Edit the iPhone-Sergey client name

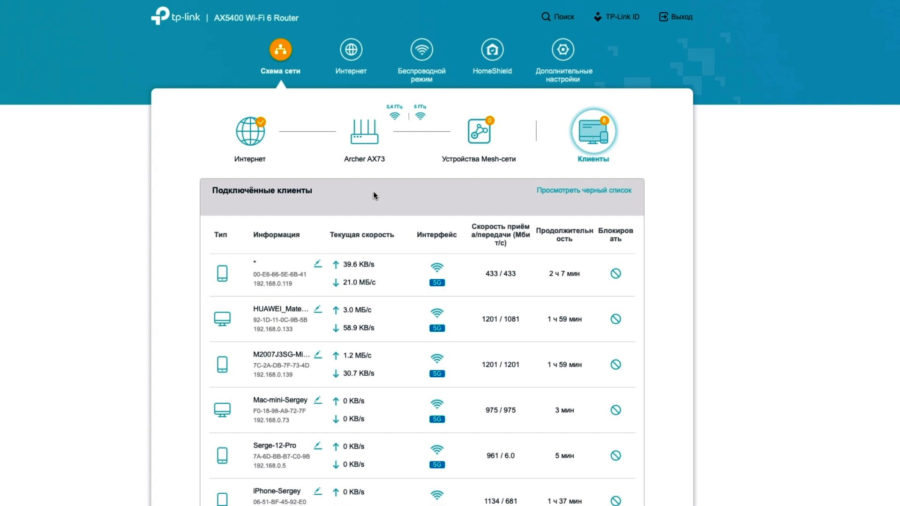click(318, 491)
